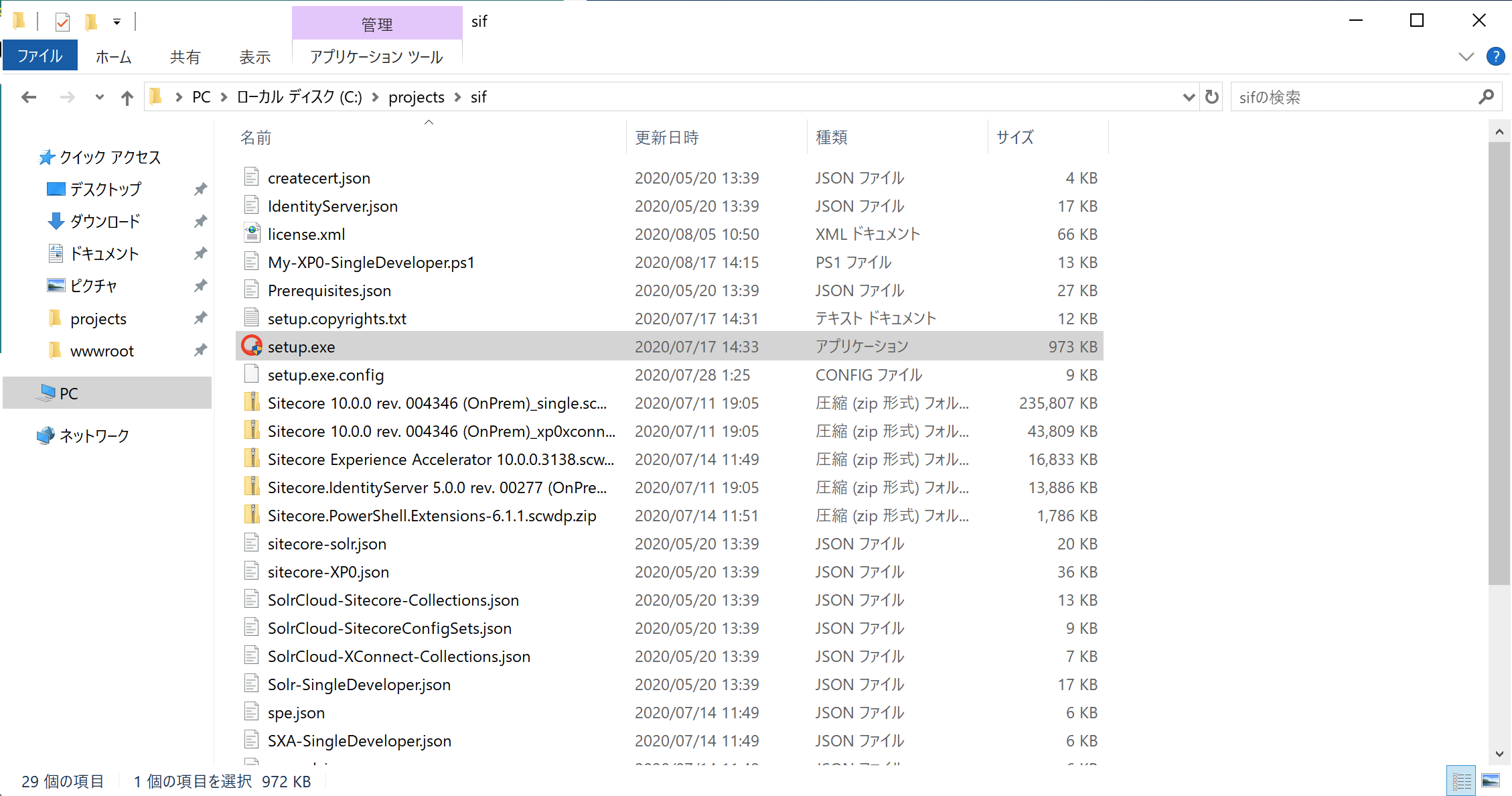Image resolution: width=1512 pixels, height=796 pixels.
Task: Go back with the back arrow
Action: (29, 97)
